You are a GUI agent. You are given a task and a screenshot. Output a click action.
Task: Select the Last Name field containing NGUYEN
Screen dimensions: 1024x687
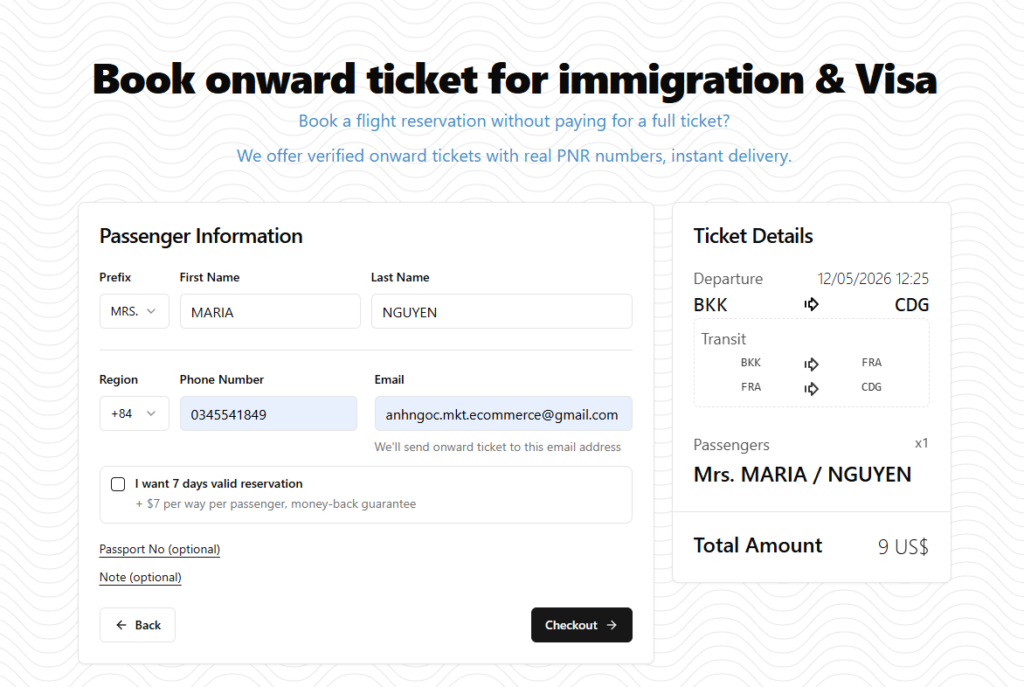502,311
